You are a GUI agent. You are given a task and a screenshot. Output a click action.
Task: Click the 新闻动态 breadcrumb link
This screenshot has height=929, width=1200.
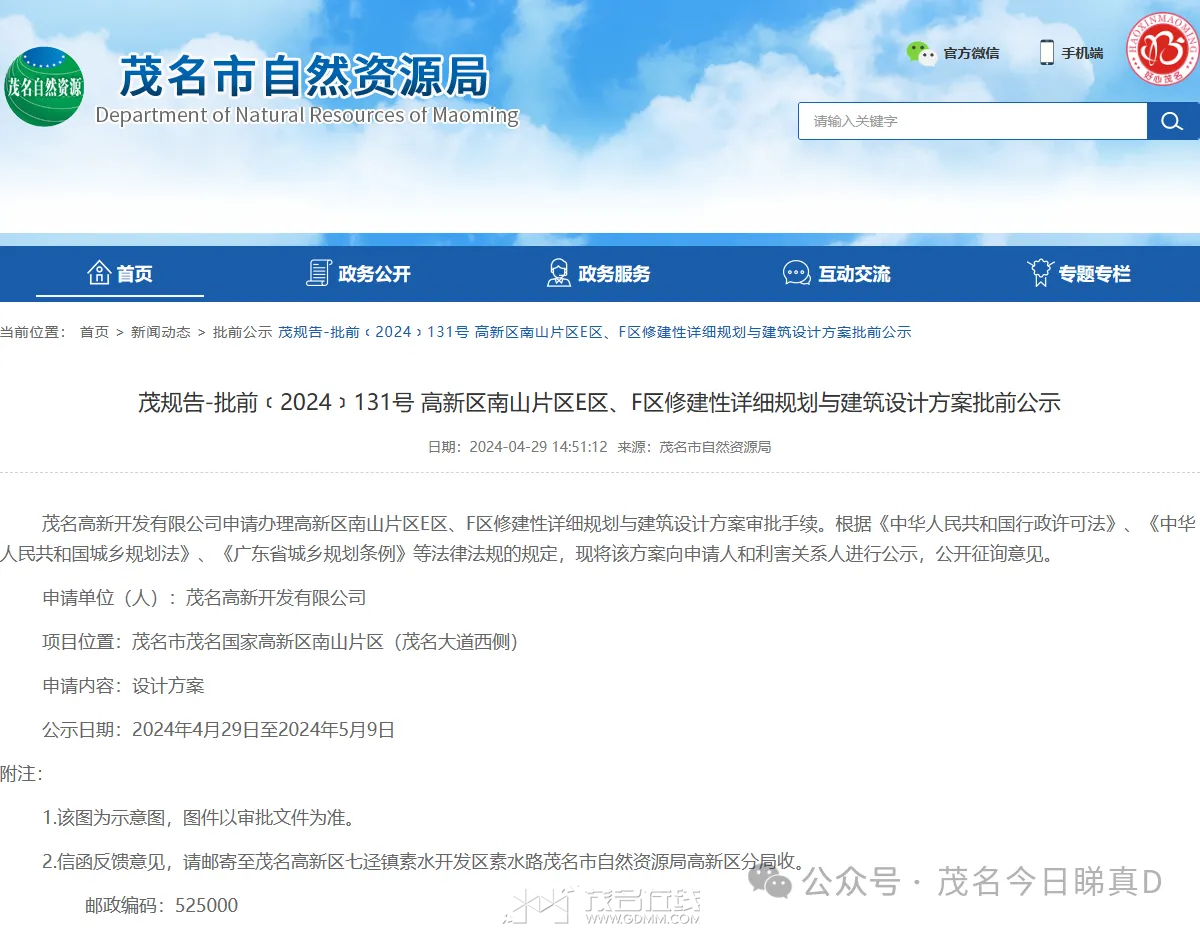160,332
